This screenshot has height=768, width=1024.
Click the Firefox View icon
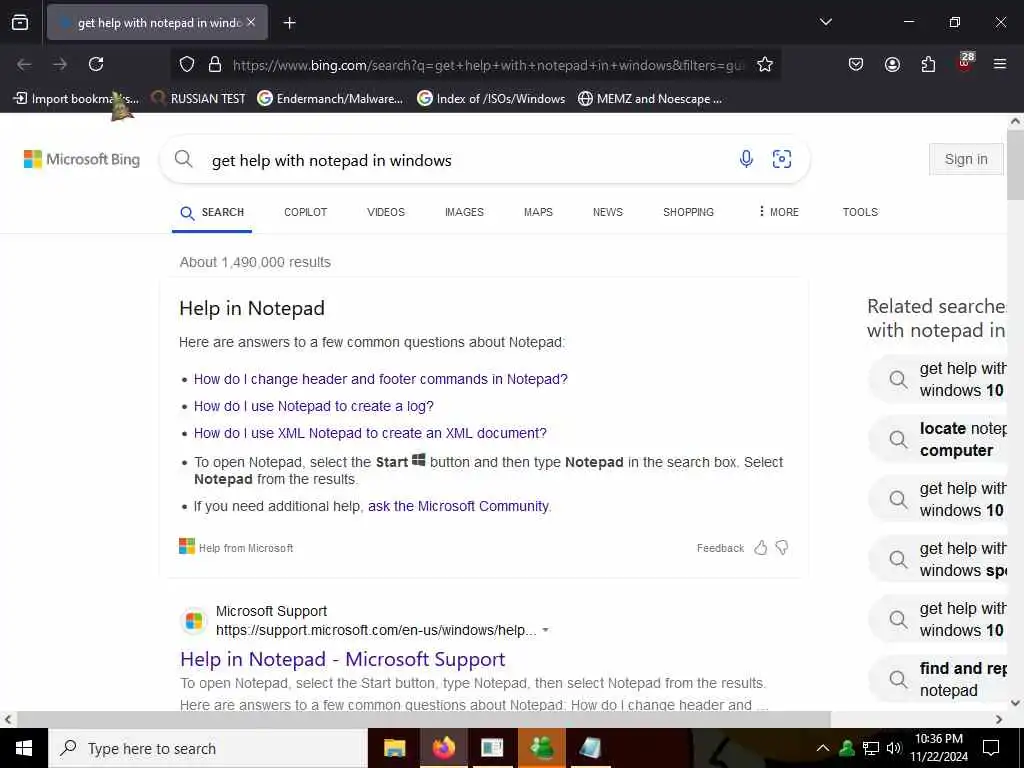click(20, 22)
